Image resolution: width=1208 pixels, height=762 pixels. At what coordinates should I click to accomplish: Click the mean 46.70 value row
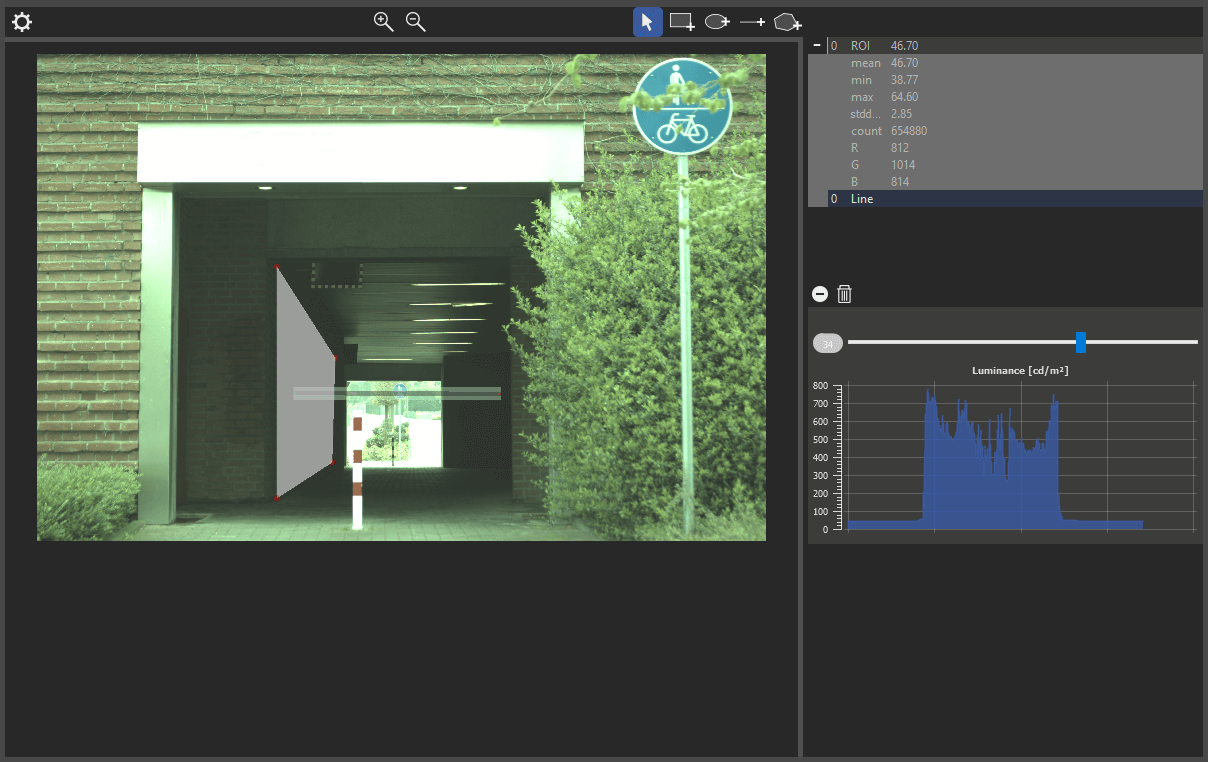[x=1015, y=63]
